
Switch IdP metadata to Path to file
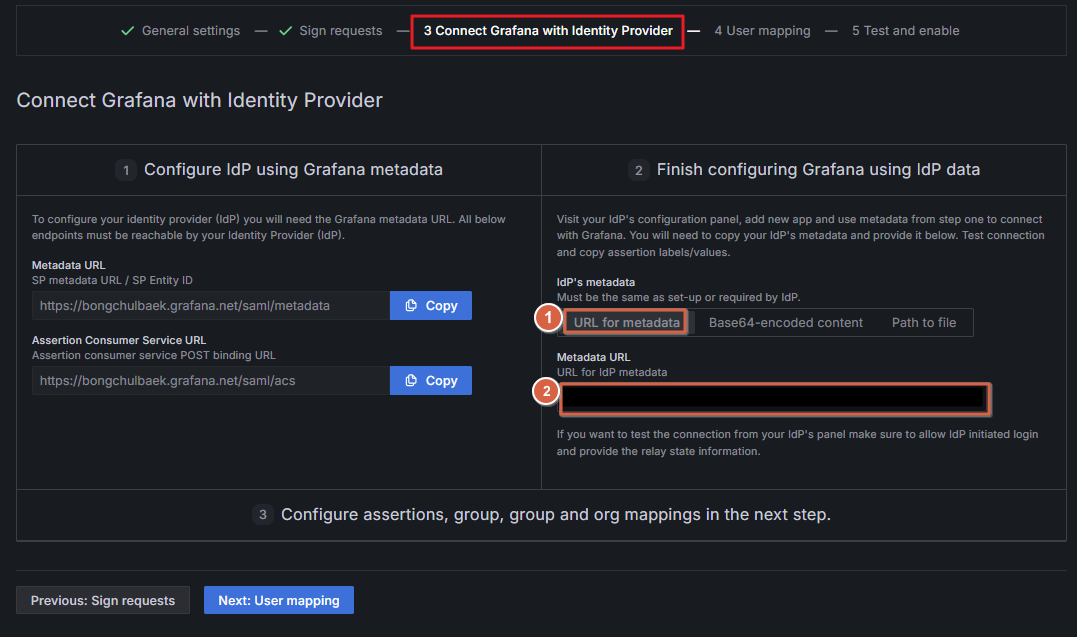coord(923,322)
